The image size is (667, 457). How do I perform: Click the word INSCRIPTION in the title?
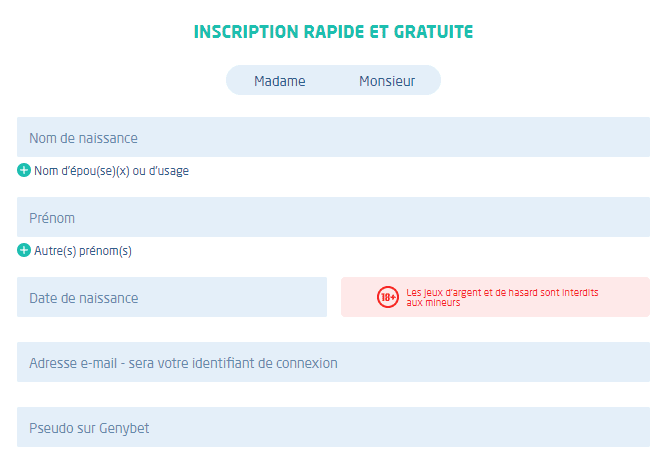click(246, 32)
